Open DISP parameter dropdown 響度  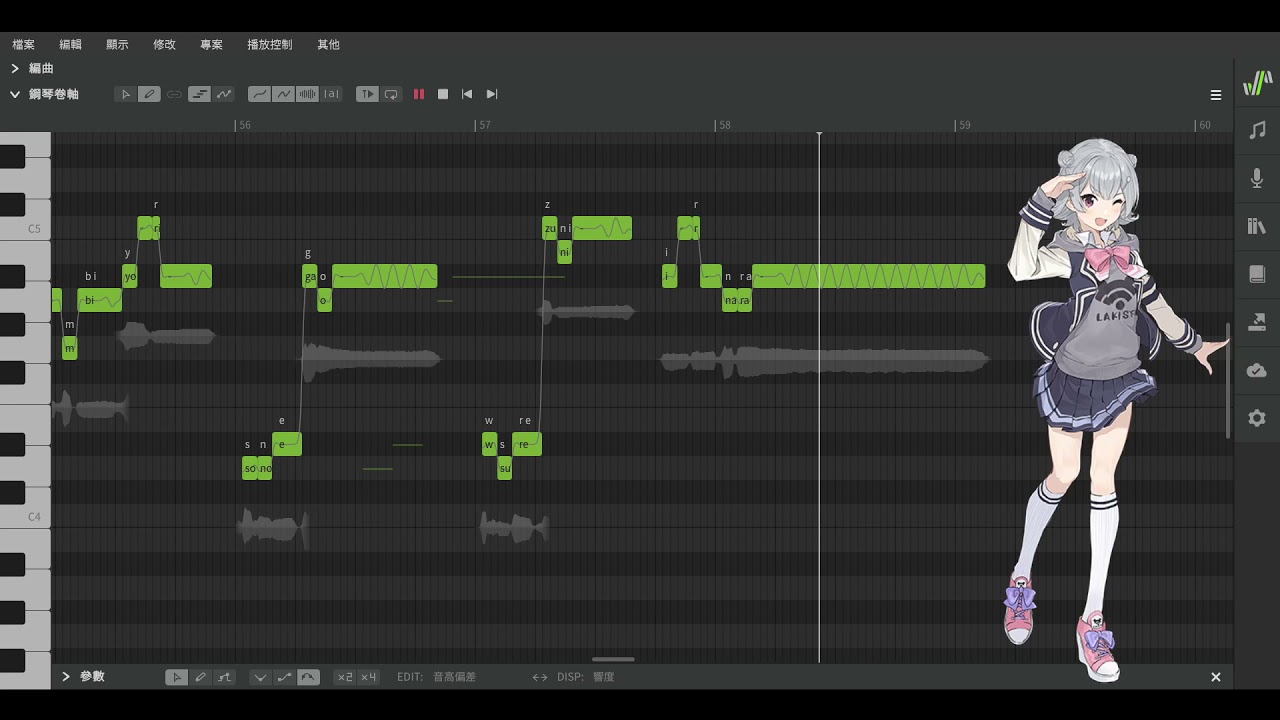[603, 677]
